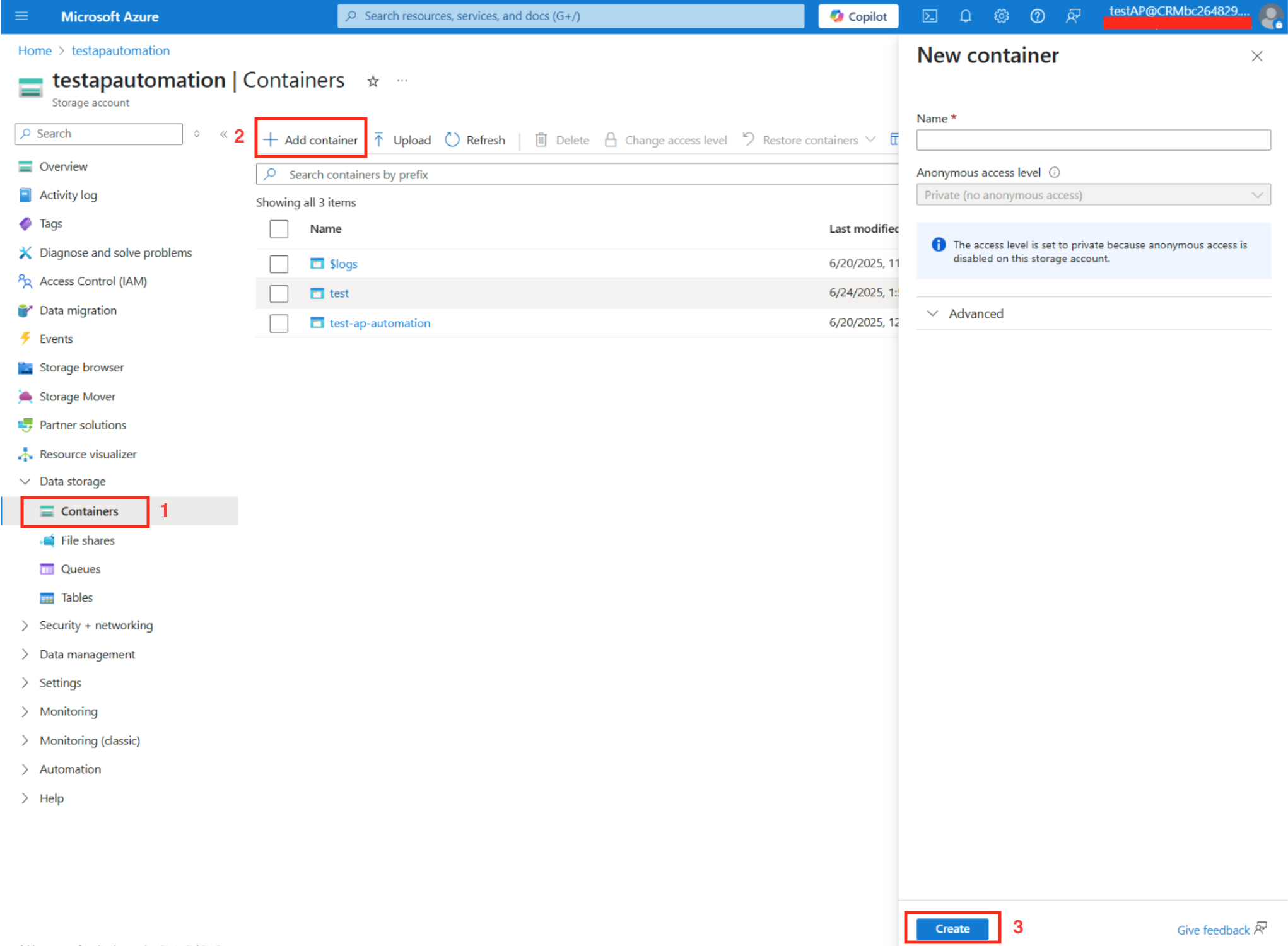Open portal settings gear icon
Screen dimensions: 1288x946
(x=1001, y=16)
